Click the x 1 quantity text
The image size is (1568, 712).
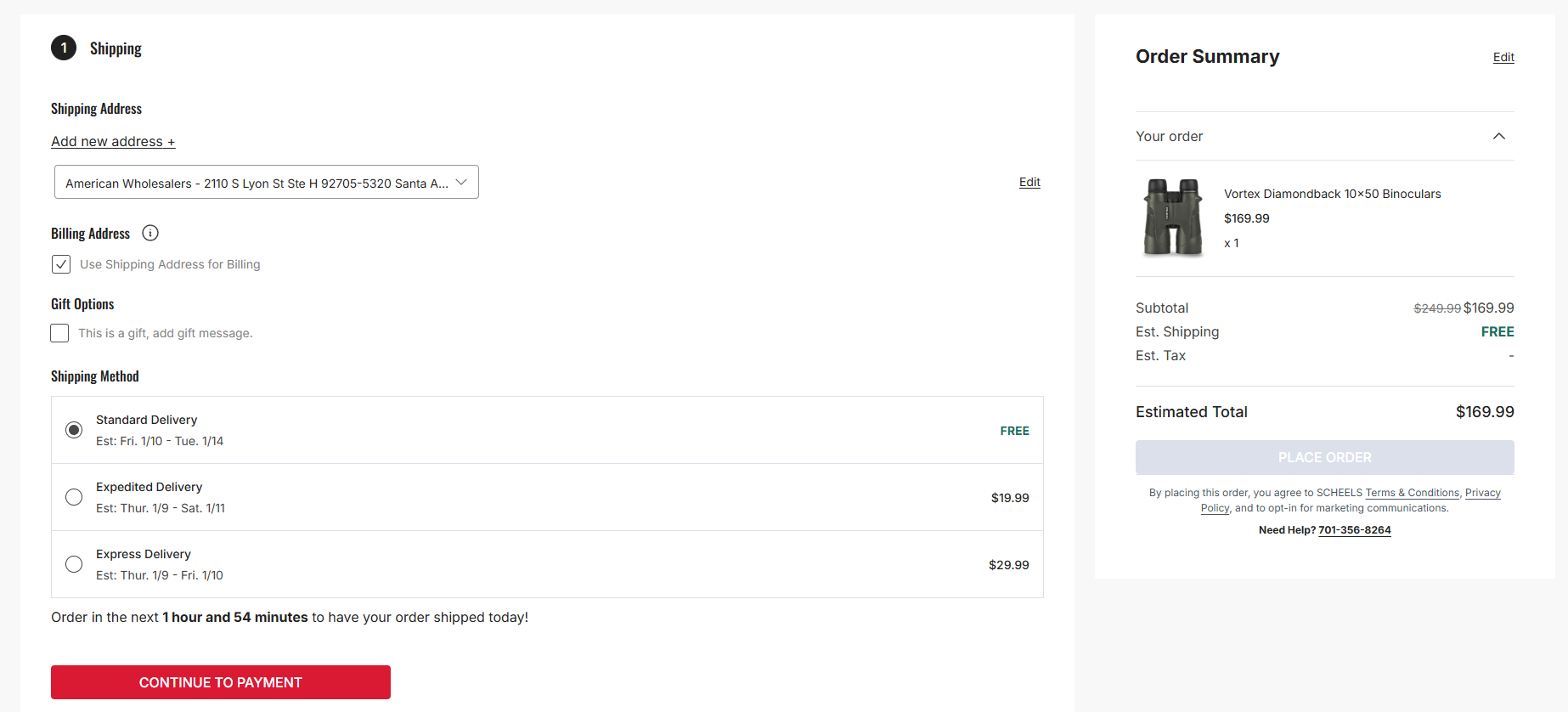(1232, 243)
